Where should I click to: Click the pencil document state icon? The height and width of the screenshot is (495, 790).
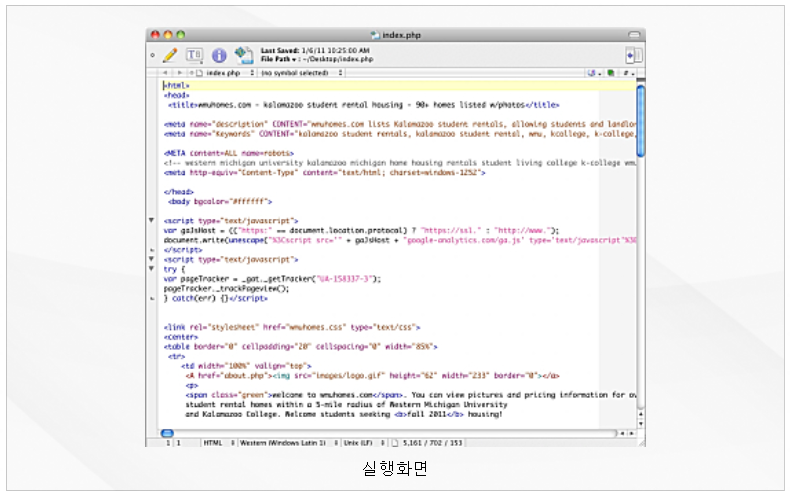point(170,55)
